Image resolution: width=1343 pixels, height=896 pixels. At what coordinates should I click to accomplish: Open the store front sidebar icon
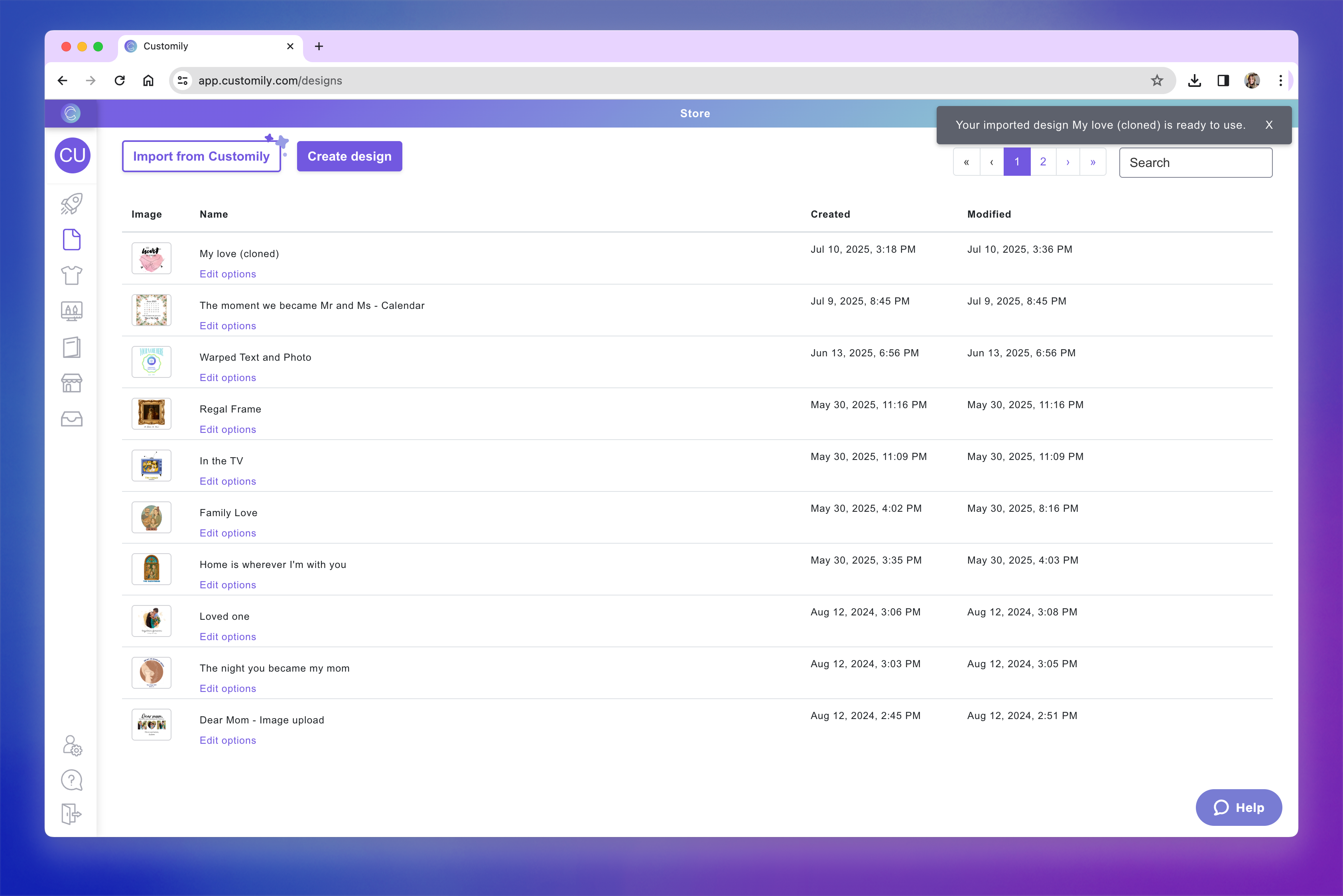pyautogui.click(x=71, y=383)
